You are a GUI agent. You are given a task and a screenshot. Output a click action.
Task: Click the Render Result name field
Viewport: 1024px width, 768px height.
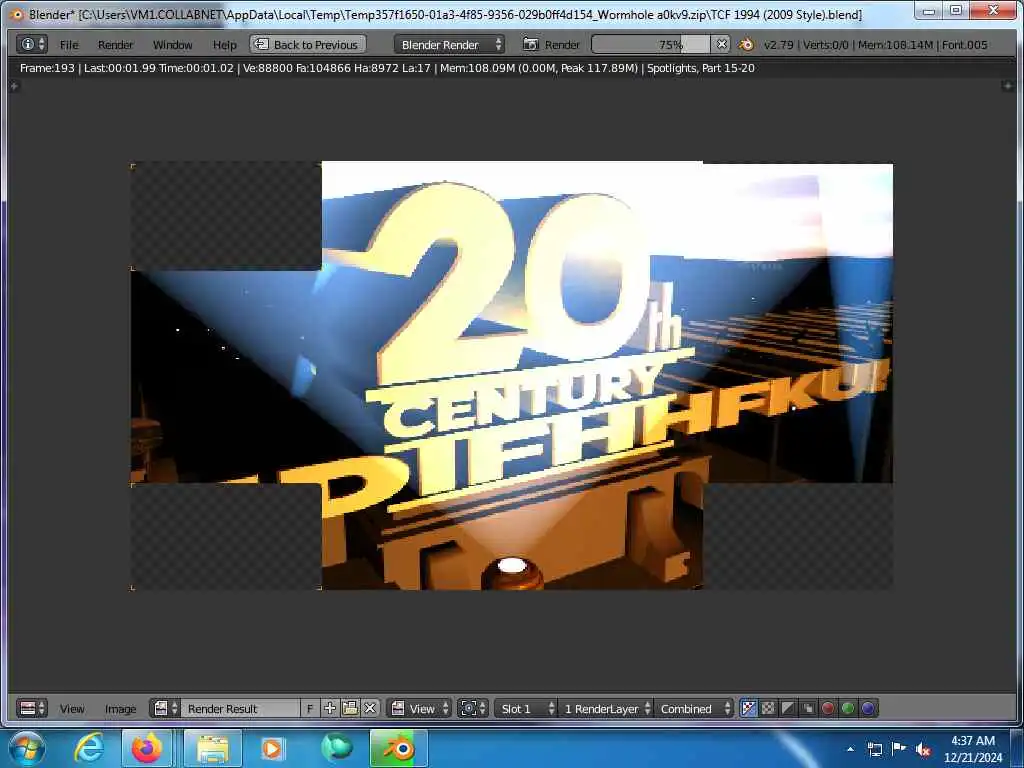(240, 709)
